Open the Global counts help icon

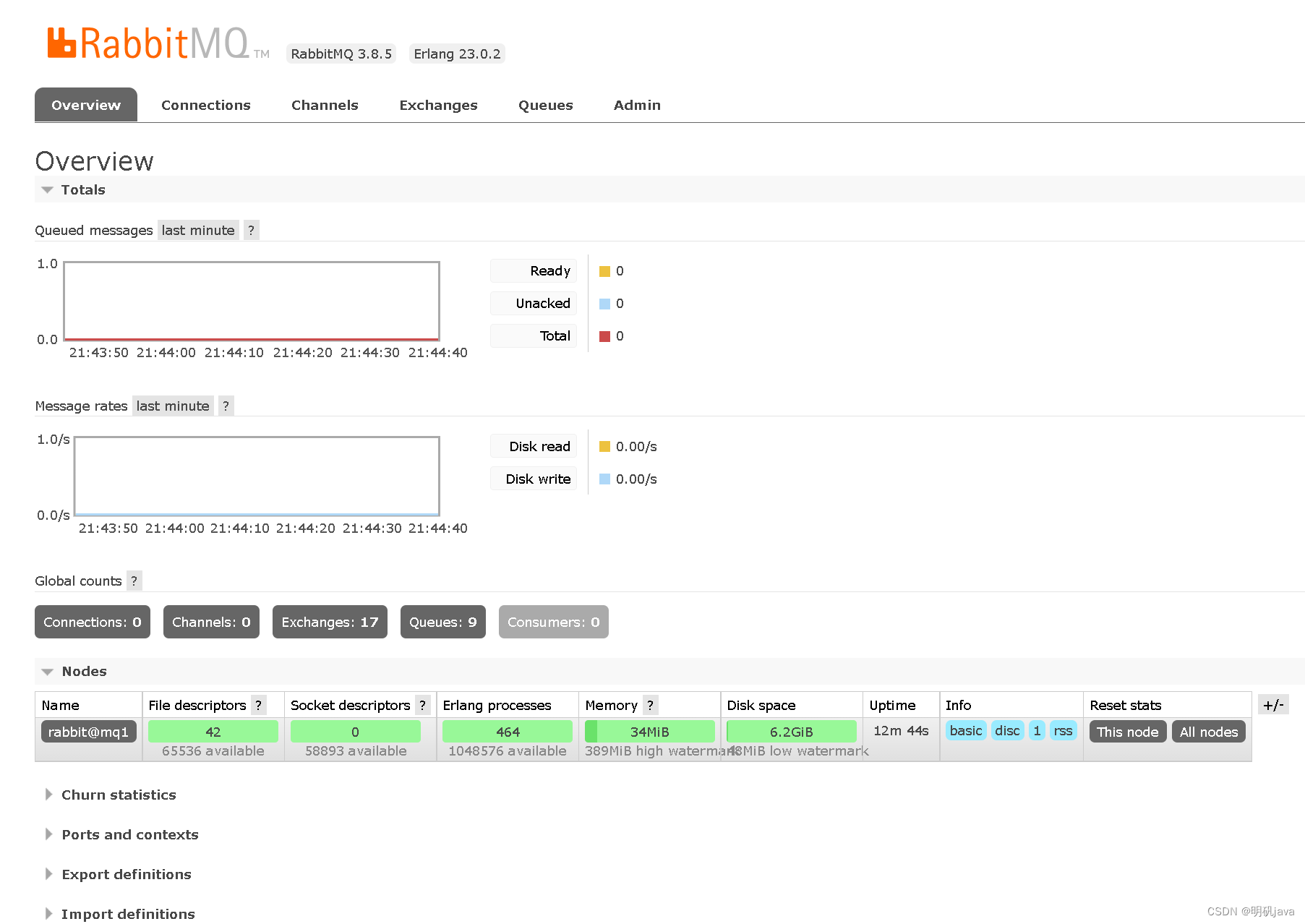pos(134,581)
